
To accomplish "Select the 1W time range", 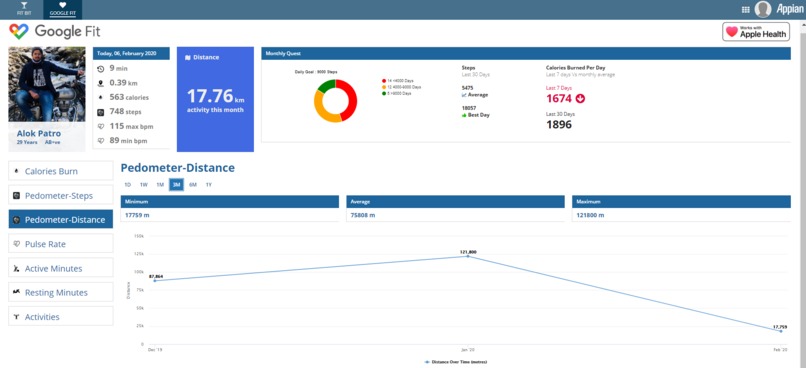I will click(x=144, y=185).
